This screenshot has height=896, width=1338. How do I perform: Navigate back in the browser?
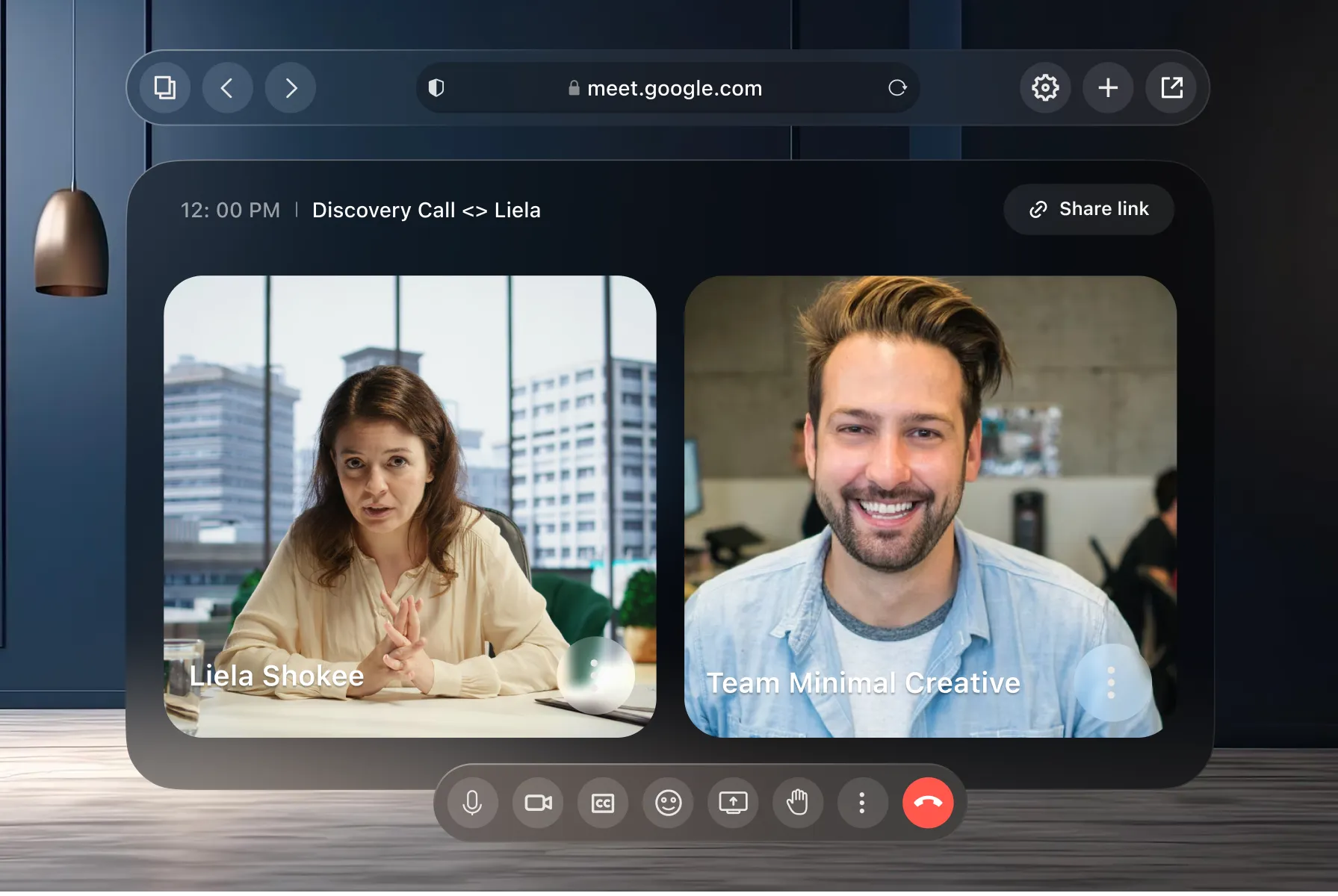pos(228,87)
